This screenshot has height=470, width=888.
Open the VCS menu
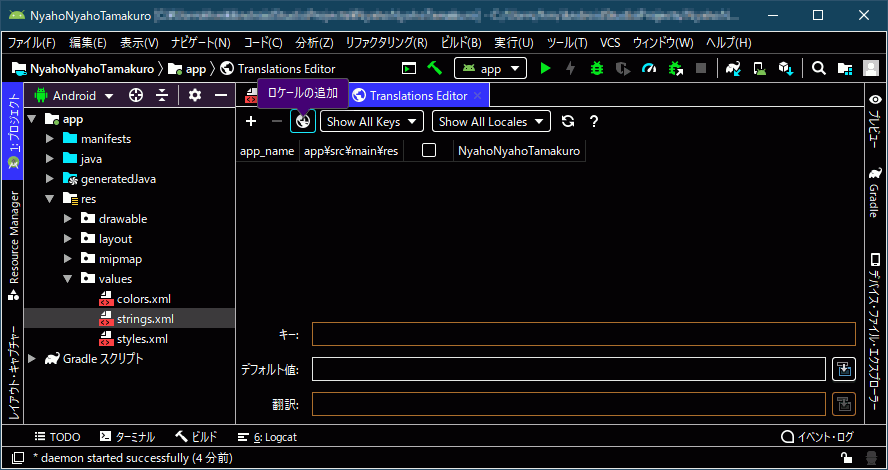click(610, 43)
